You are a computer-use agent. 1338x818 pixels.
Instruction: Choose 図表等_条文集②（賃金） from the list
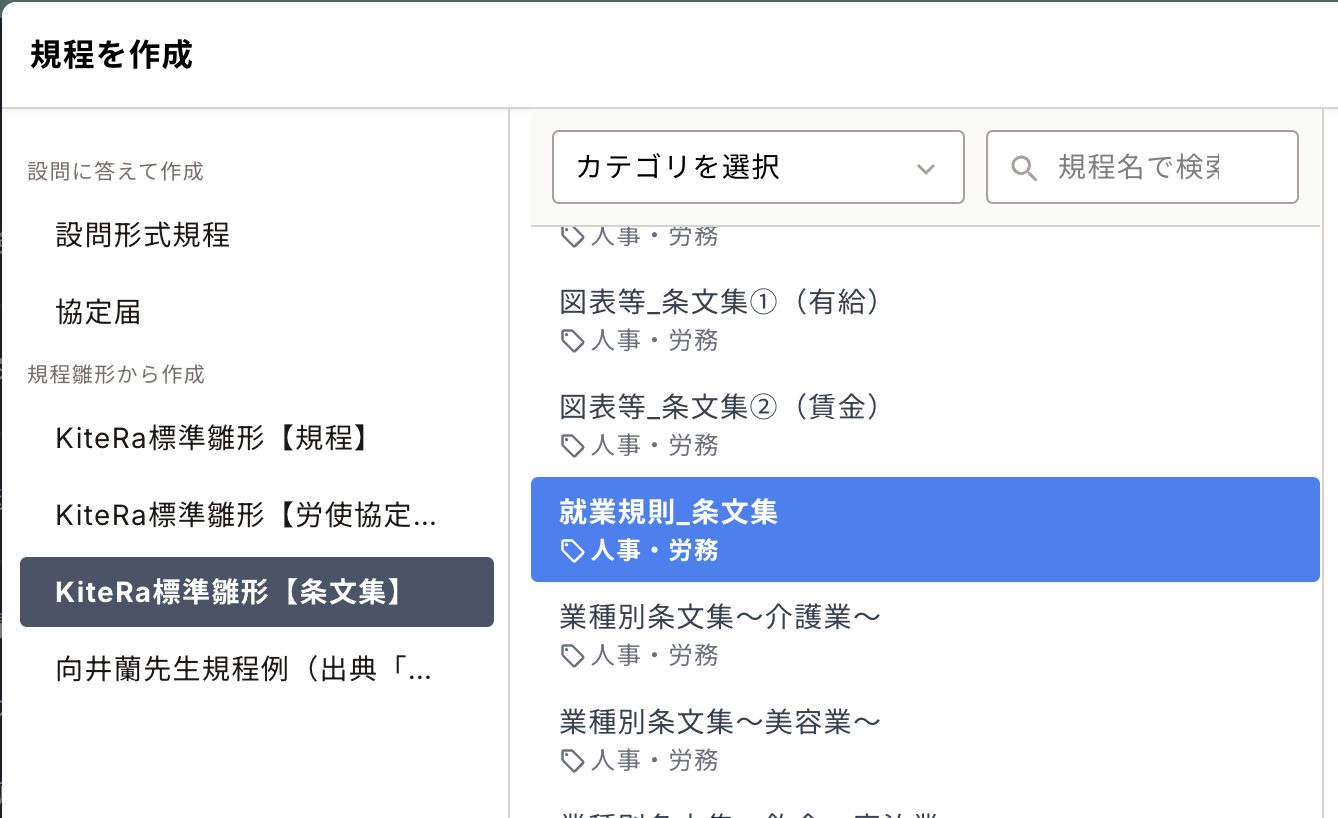pyautogui.click(x=720, y=407)
